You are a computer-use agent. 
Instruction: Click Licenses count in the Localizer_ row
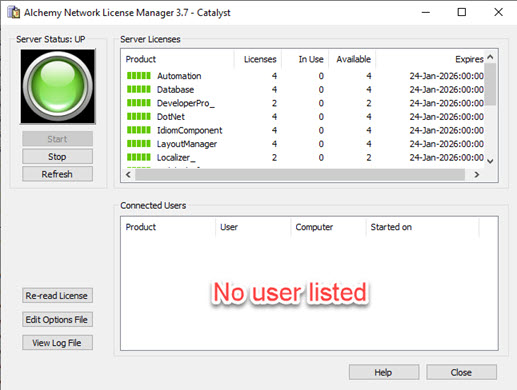(274, 157)
